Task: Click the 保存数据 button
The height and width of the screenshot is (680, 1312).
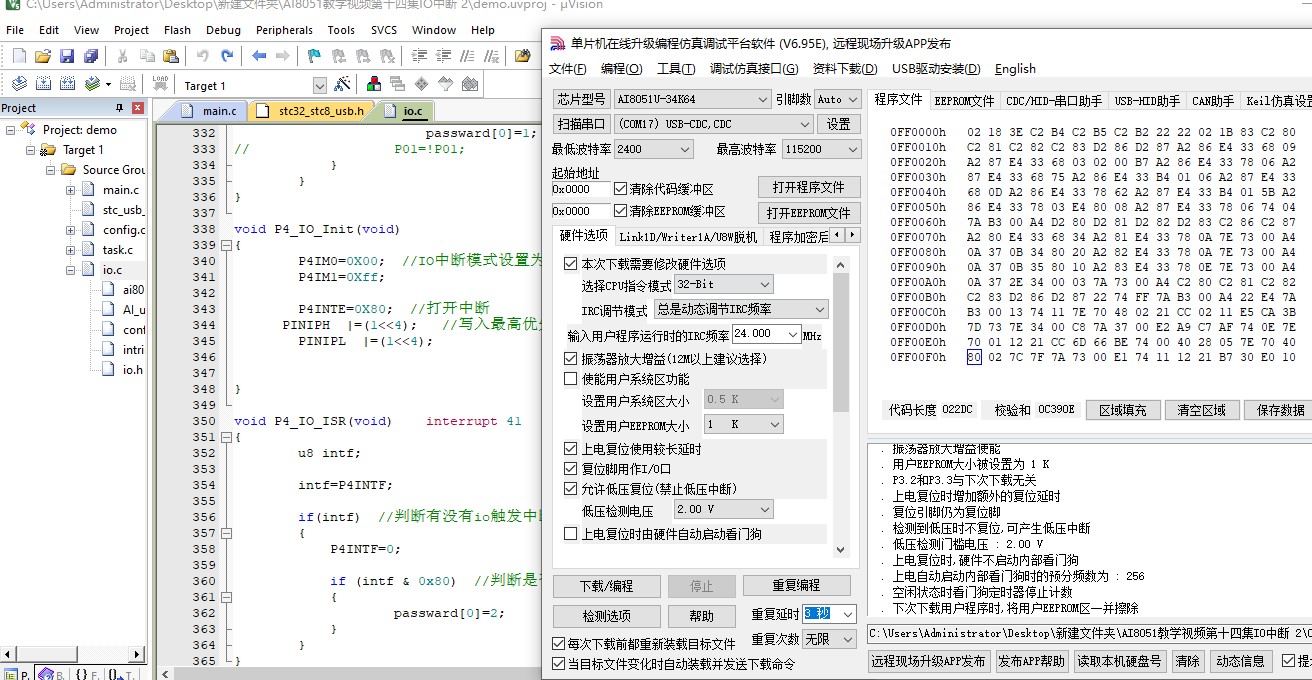Action: point(1281,410)
